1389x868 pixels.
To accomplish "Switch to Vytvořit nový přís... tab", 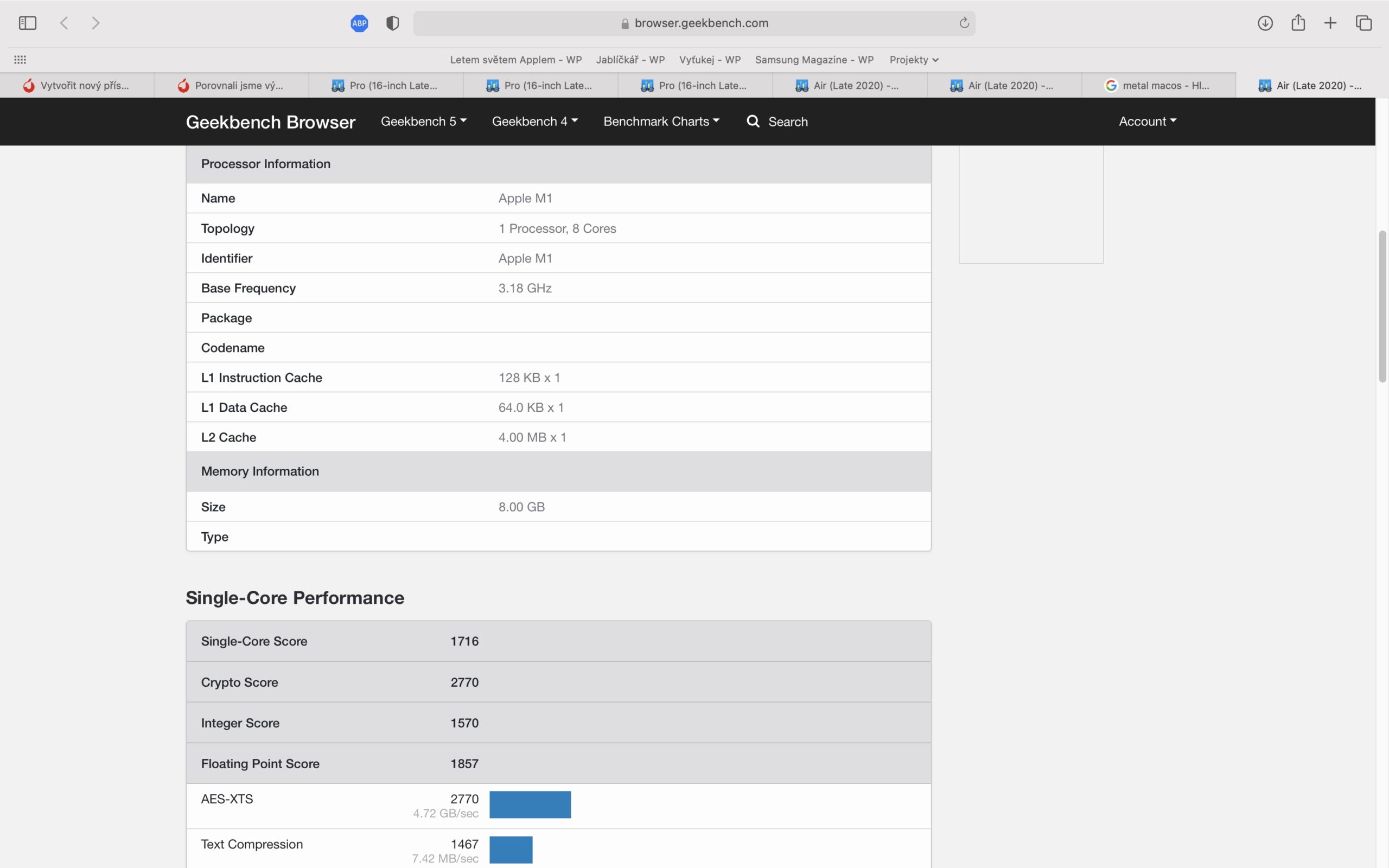I will 77,86.
